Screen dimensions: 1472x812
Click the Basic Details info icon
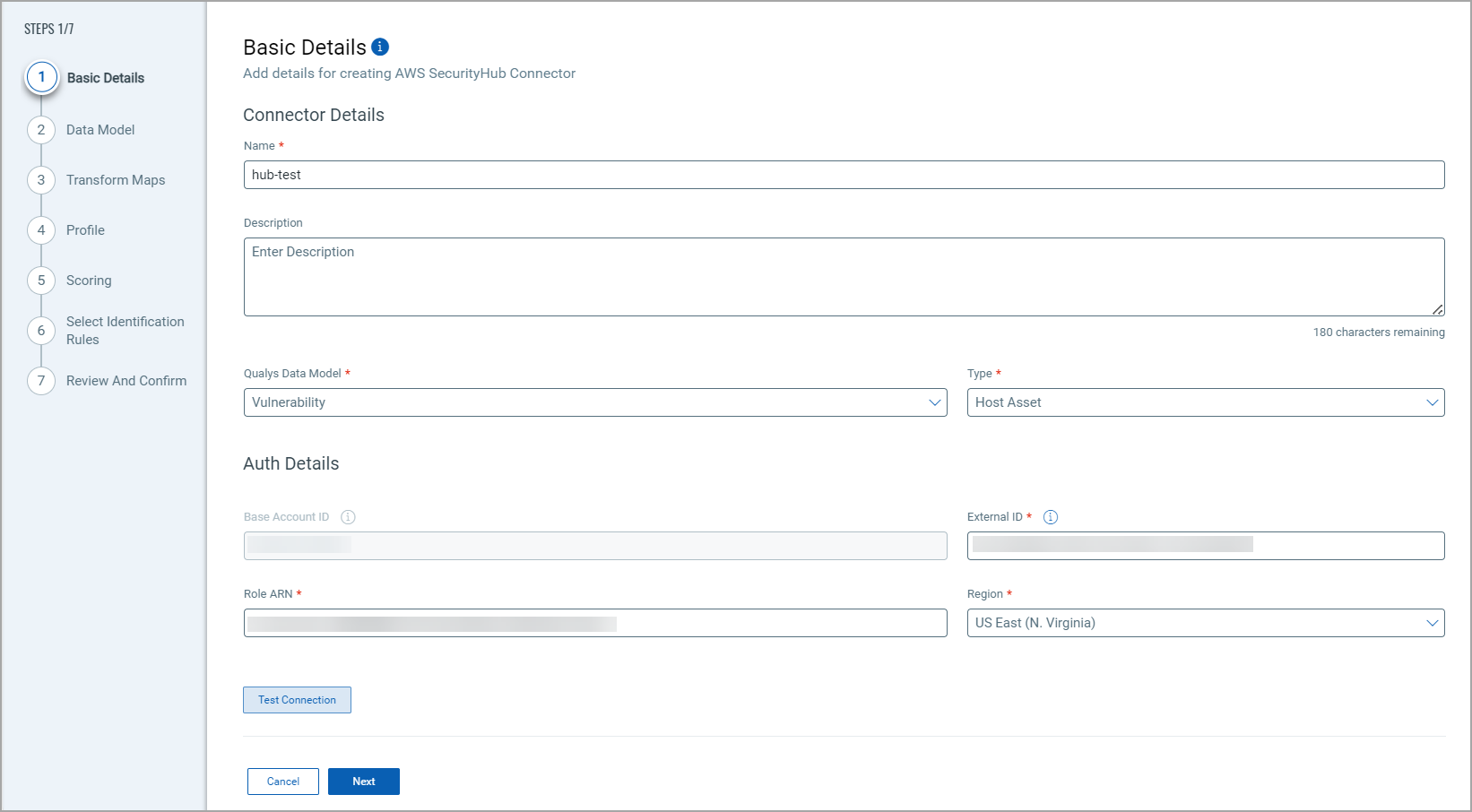point(380,47)
